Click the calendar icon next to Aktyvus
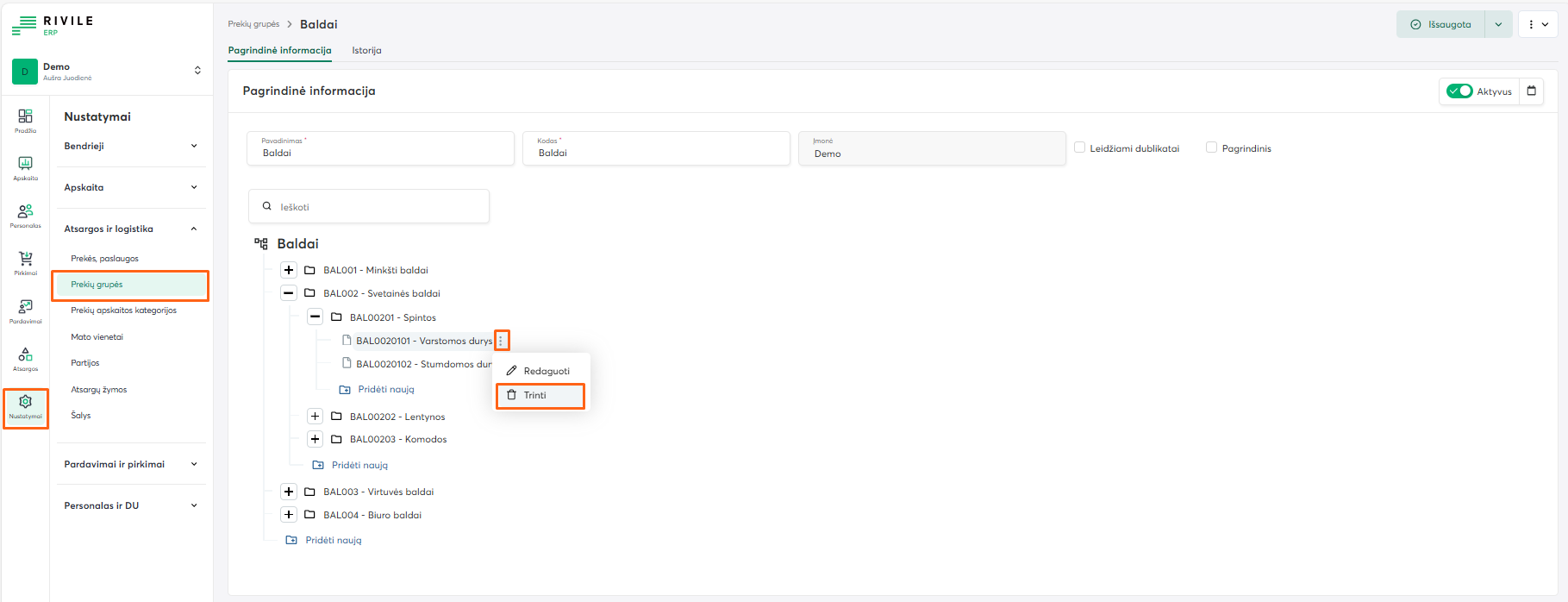Viewport: 1568px width, 602px height. (1532, 91)
